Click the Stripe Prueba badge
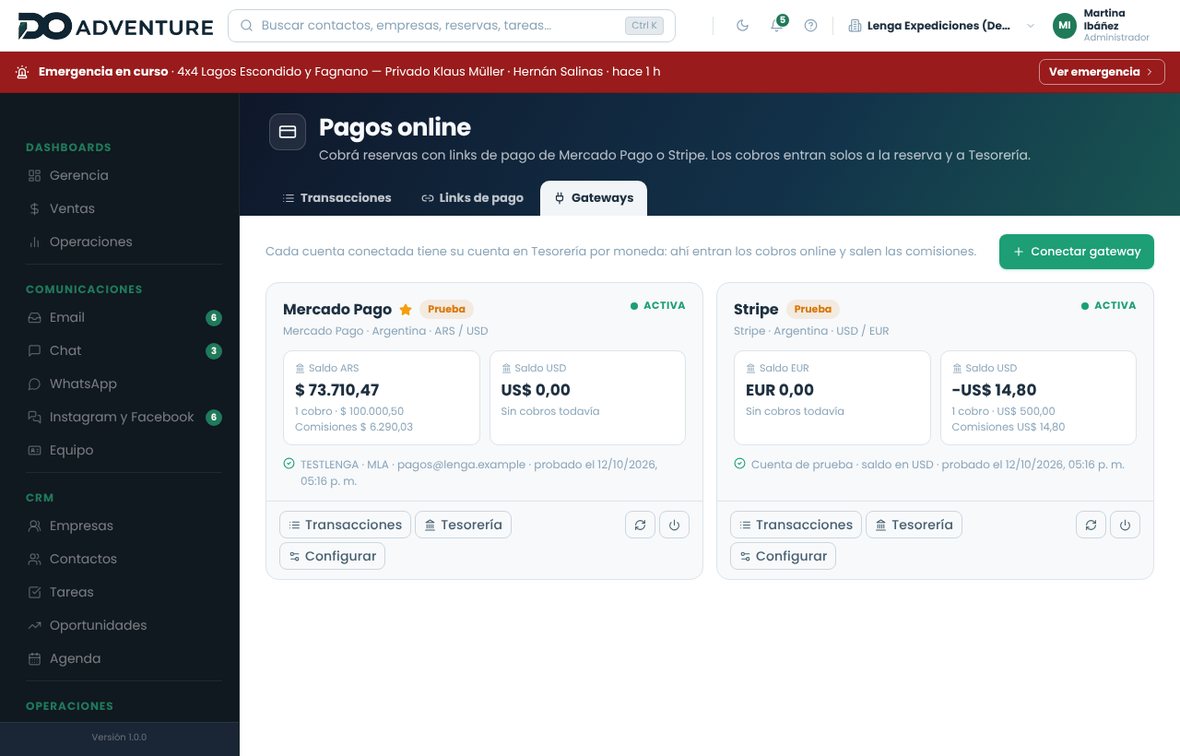Screen dimensions: 1180x756 point(813,309)
